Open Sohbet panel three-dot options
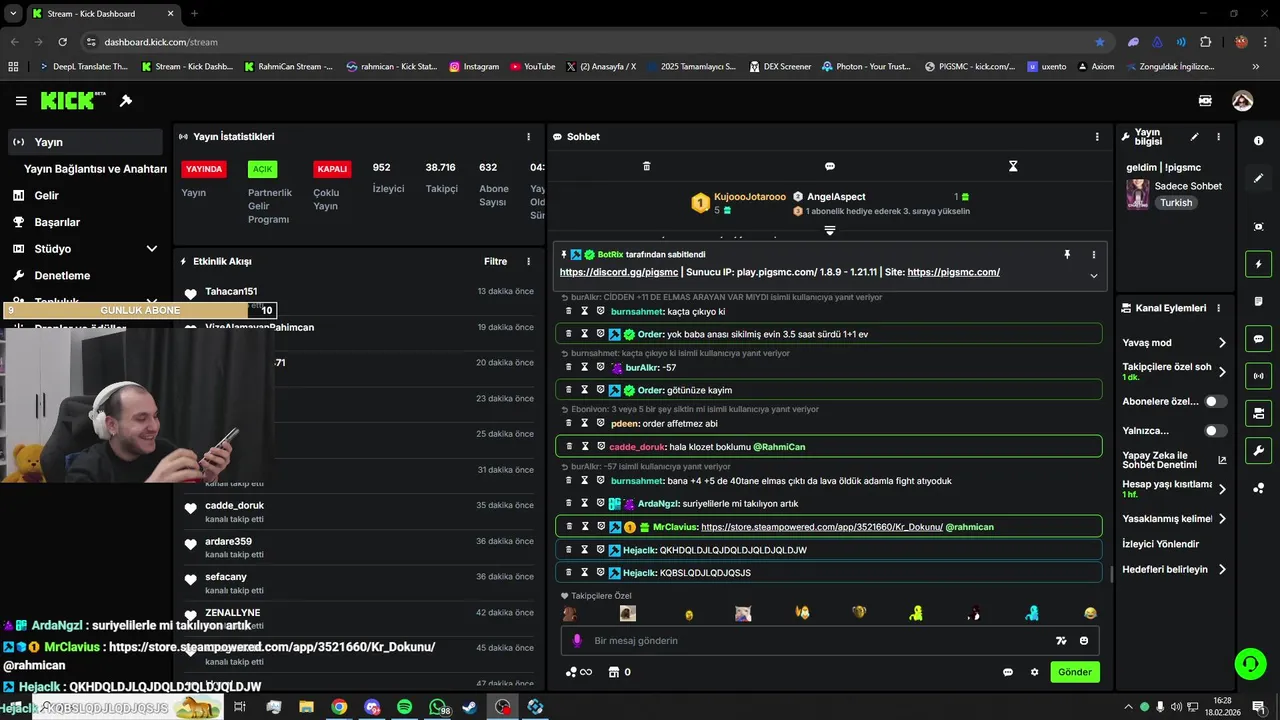 pyautogui.click(x=1097, y=137)
